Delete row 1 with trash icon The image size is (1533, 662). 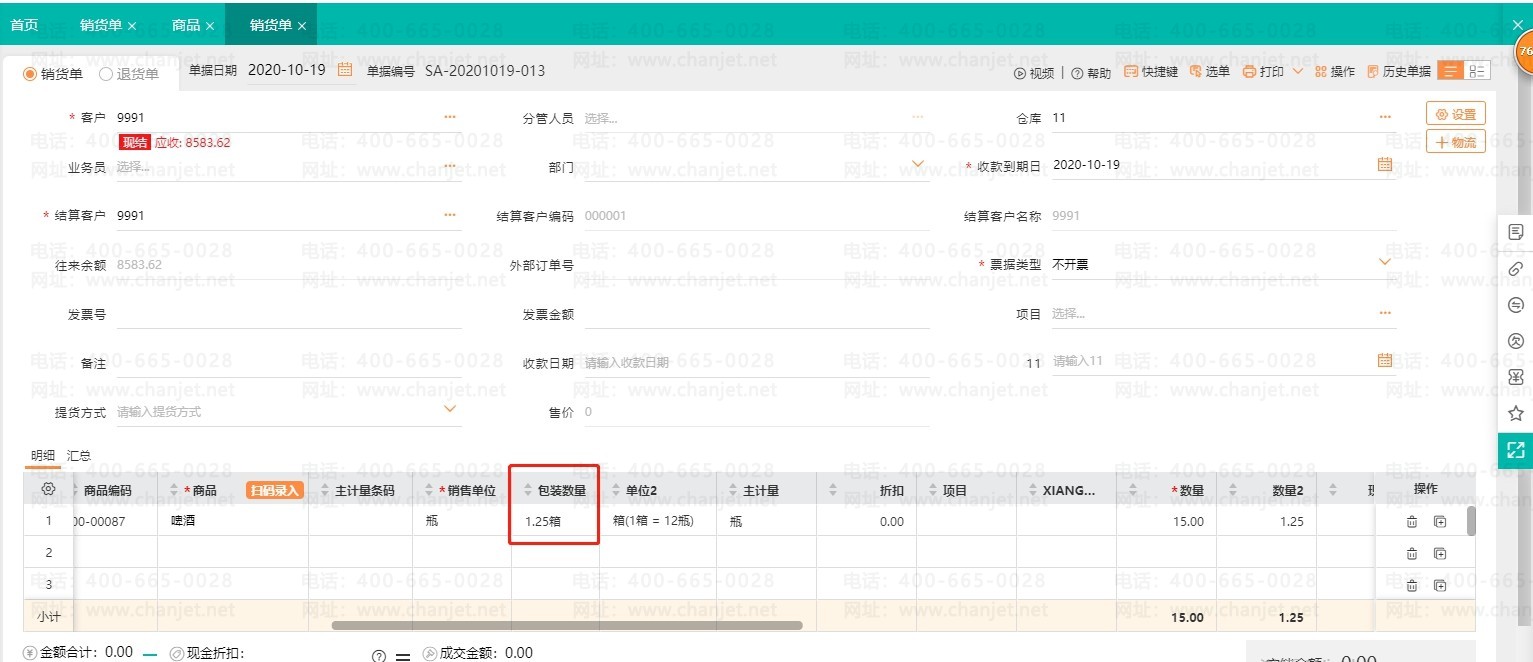(x=1412, y=521)
